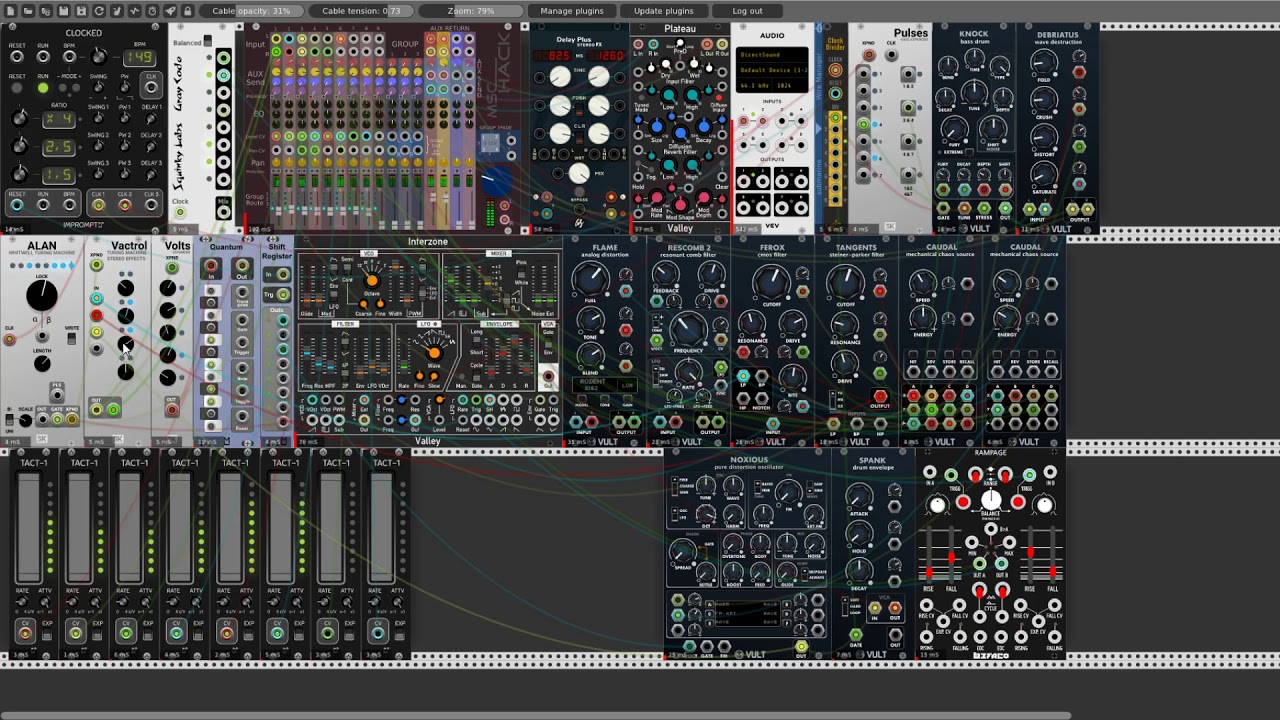The width and height of the screenshot is (1280, 720).
Task: Click the Manage plugins button
Action: pyautogui.click(x=572, y=11)
